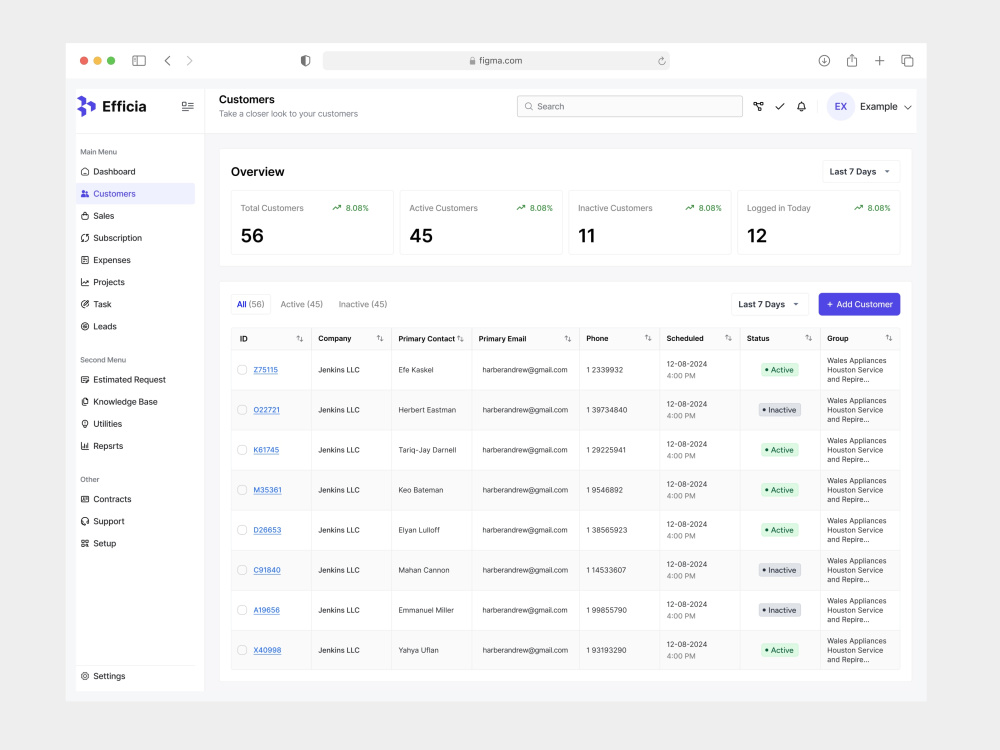Click the EX avatar circle

click(841, 107)
